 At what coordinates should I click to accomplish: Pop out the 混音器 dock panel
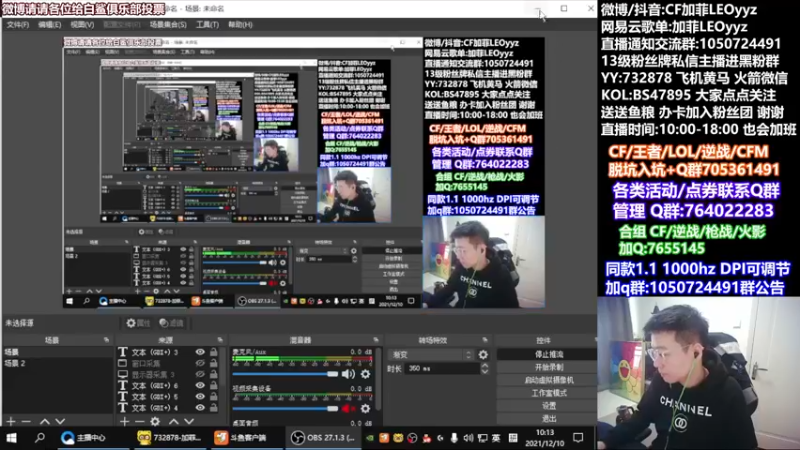tap(376, 340)
